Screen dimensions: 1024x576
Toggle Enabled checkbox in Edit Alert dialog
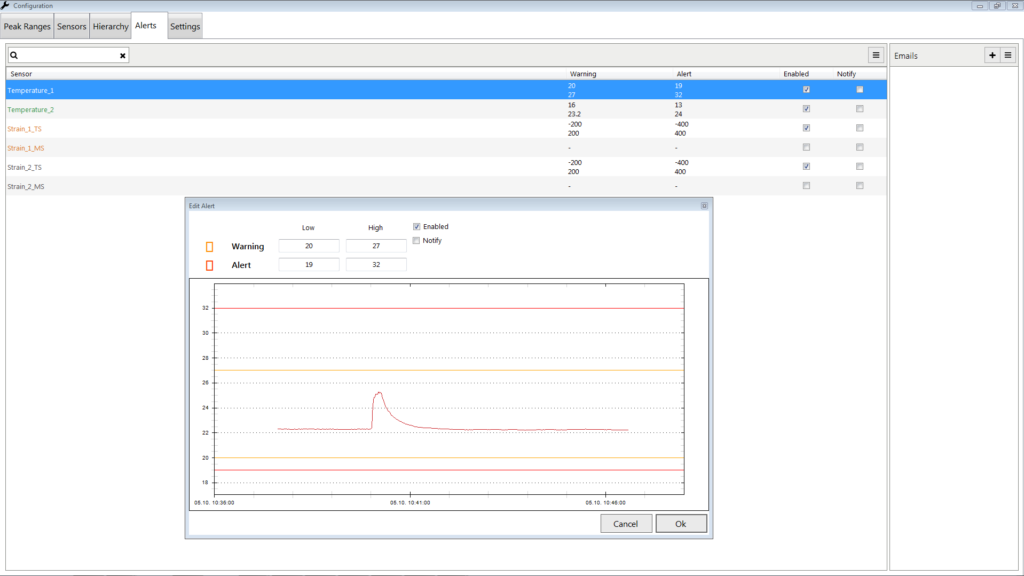pos(417,227)
